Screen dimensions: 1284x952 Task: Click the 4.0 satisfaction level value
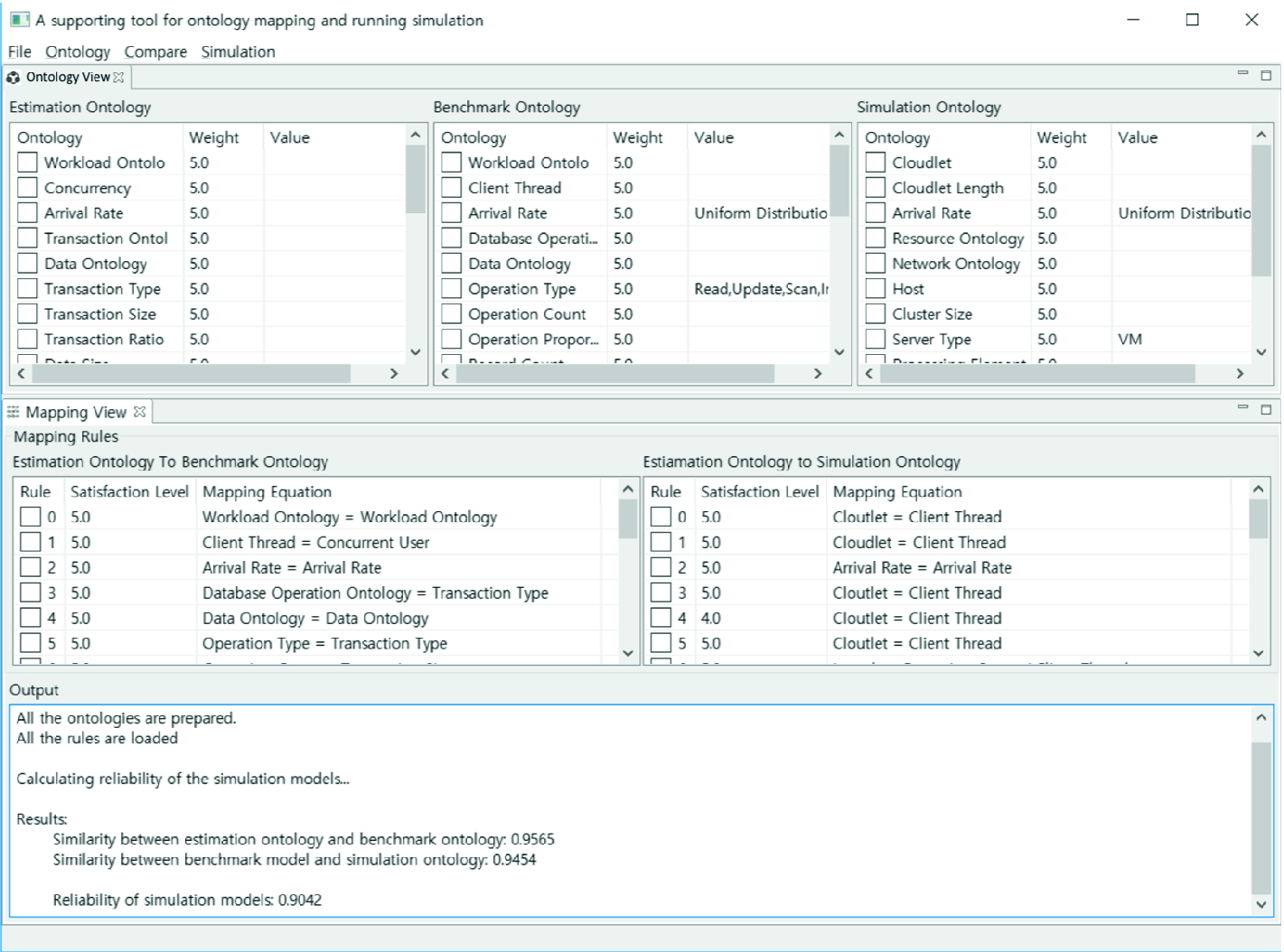(711, 618)
